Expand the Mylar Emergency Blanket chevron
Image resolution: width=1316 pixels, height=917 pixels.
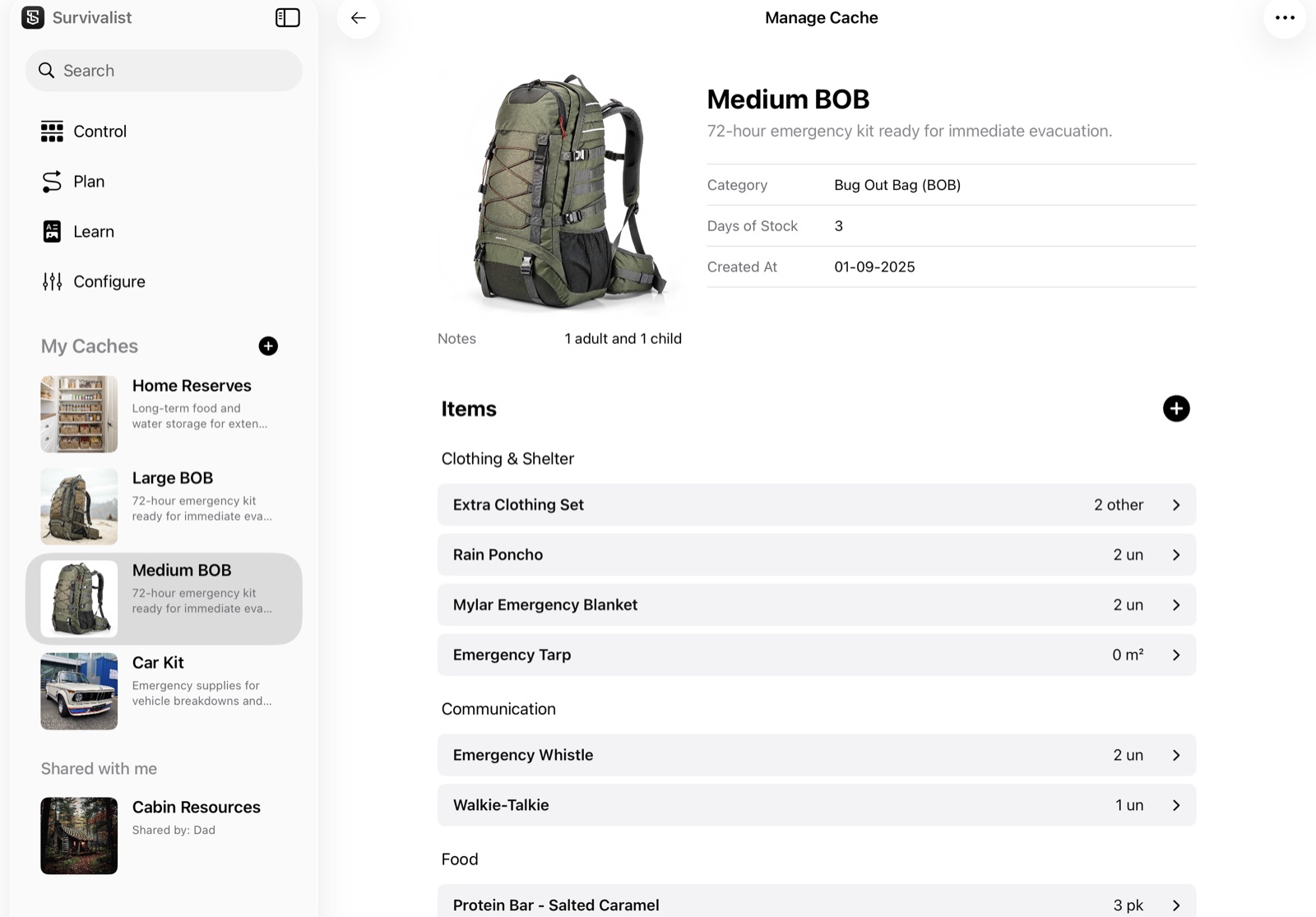[x=1176, y=605]
